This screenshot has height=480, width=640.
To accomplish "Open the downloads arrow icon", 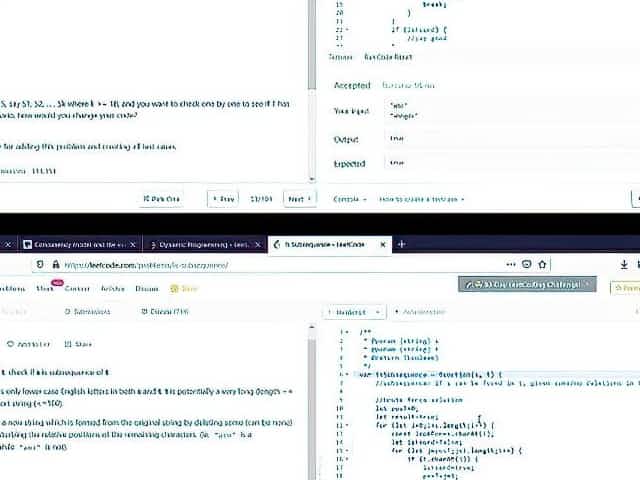I will pos(624,265).
